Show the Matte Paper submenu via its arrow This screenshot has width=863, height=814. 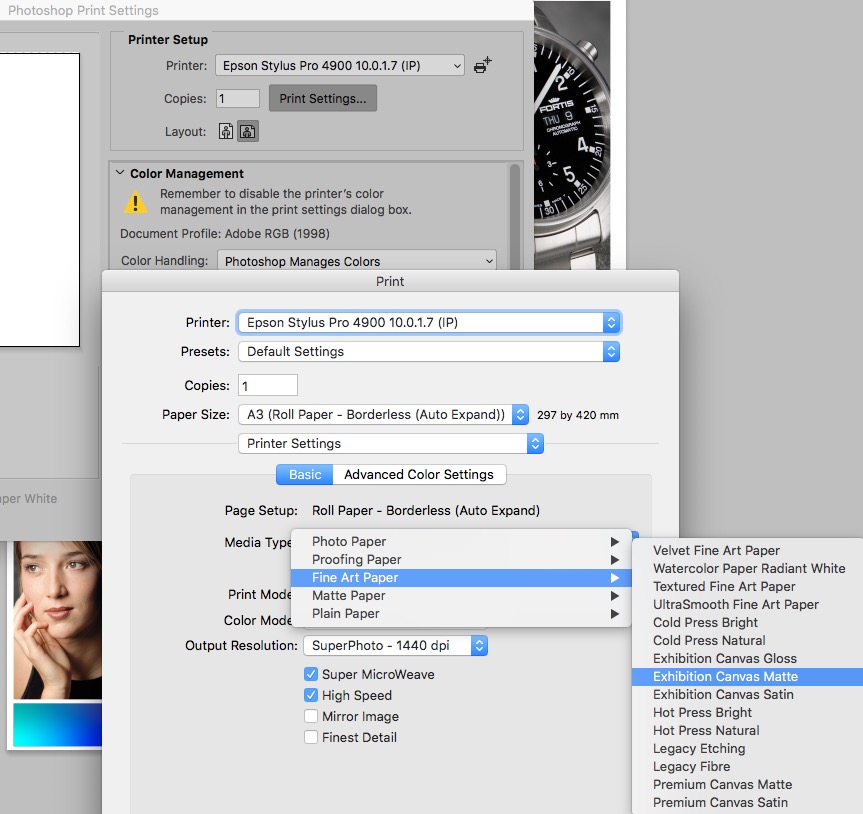coord(615,596)
